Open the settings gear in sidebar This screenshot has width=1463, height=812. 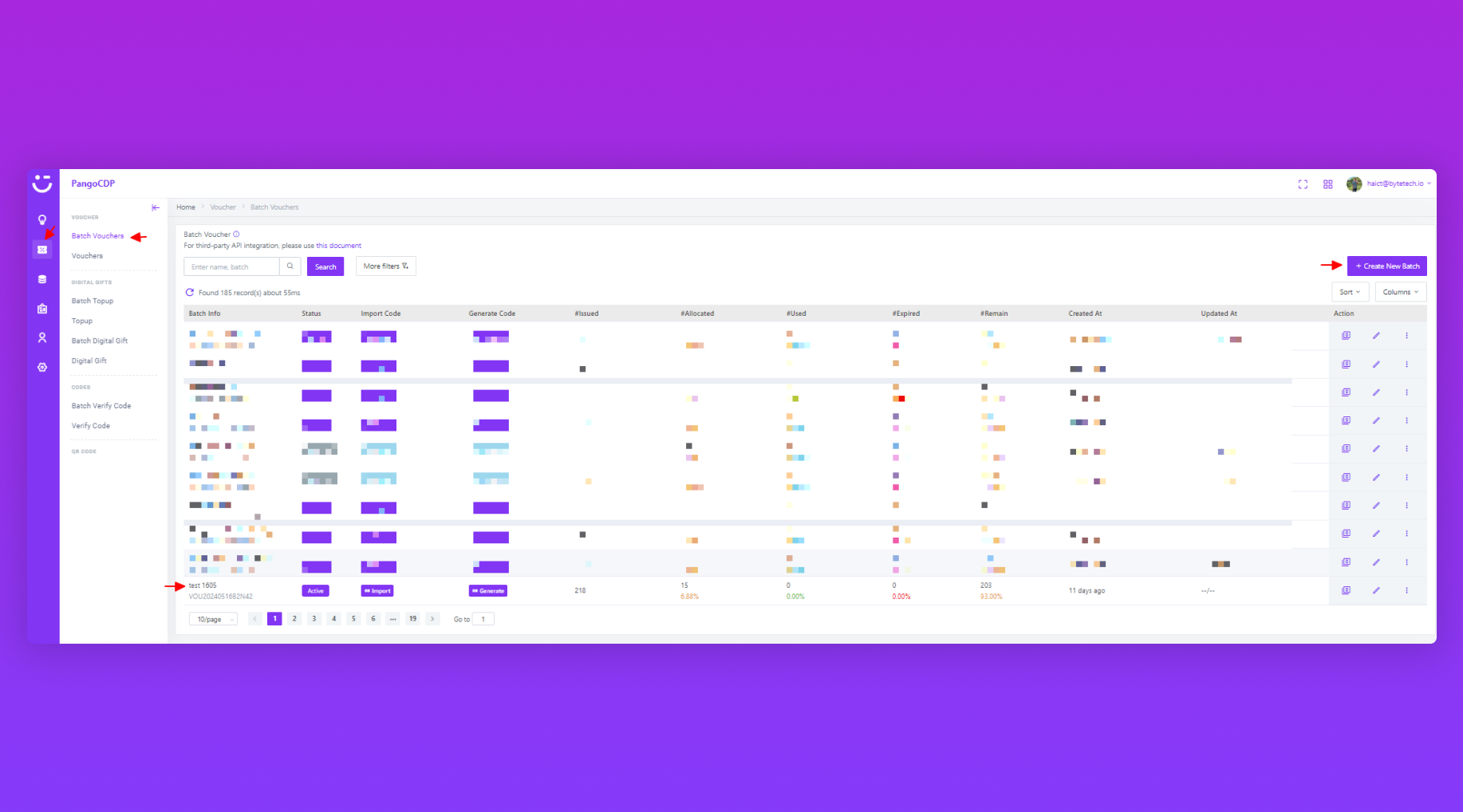42,368
